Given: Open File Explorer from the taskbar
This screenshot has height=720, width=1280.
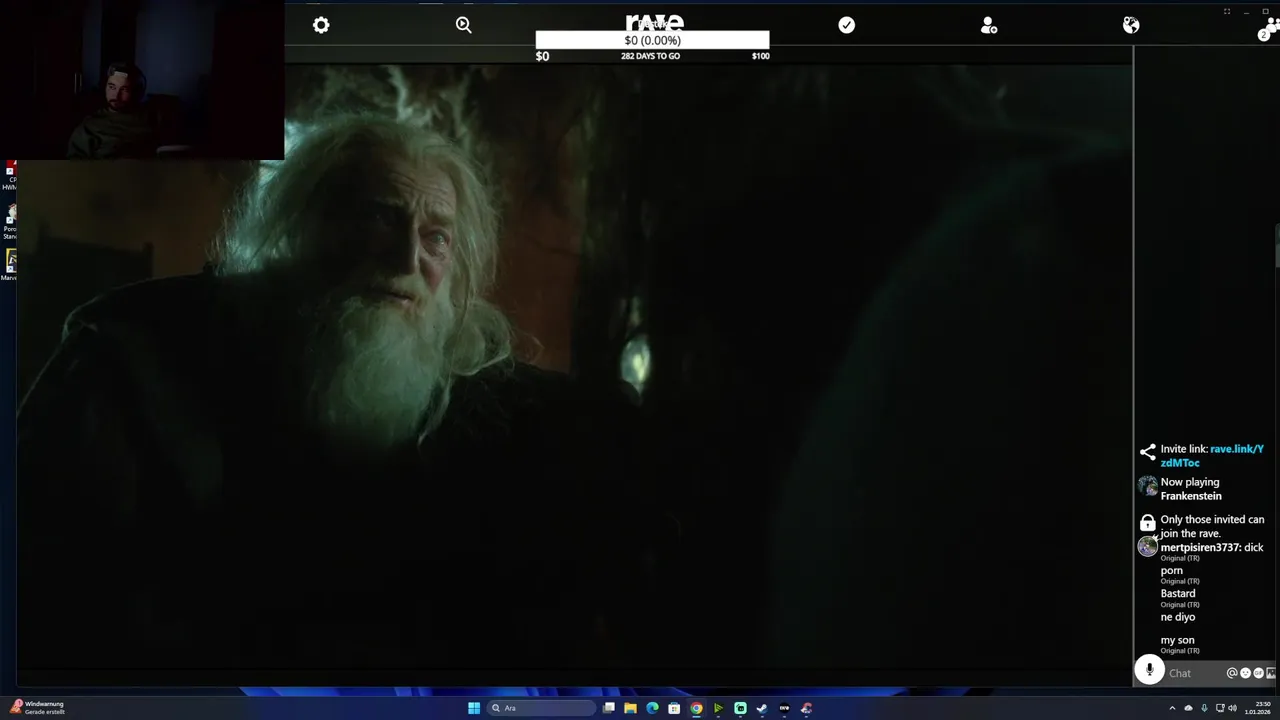Looking at the screenshot, I should (630, 708).
